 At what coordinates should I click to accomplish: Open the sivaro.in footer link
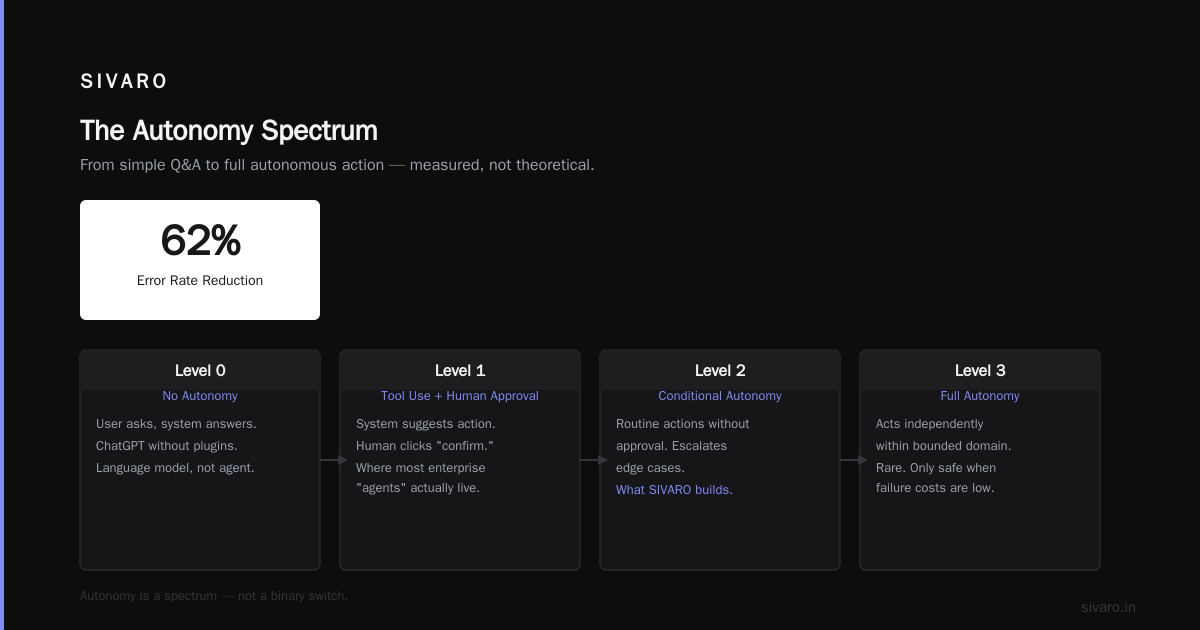pos(1109,607)
